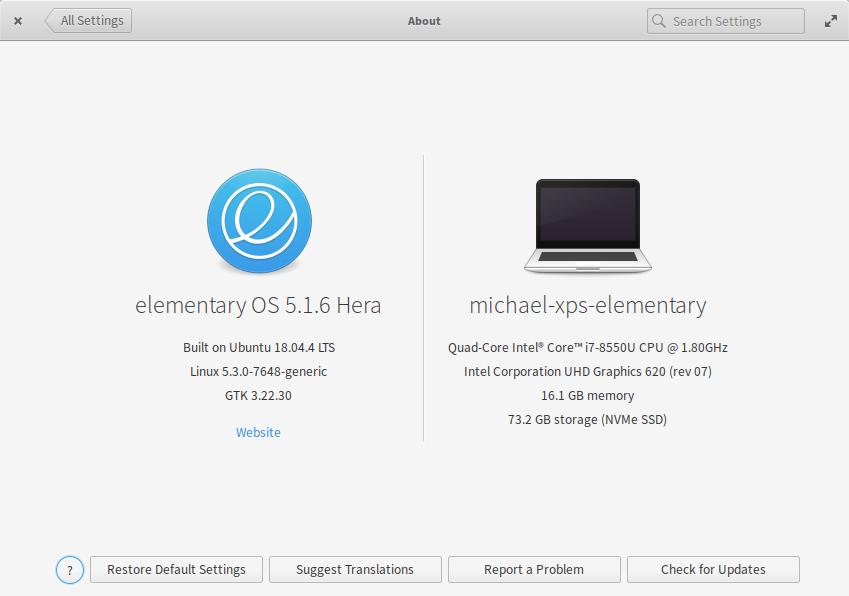Select the elementary OS 5.1.6 Hera text

259,305
